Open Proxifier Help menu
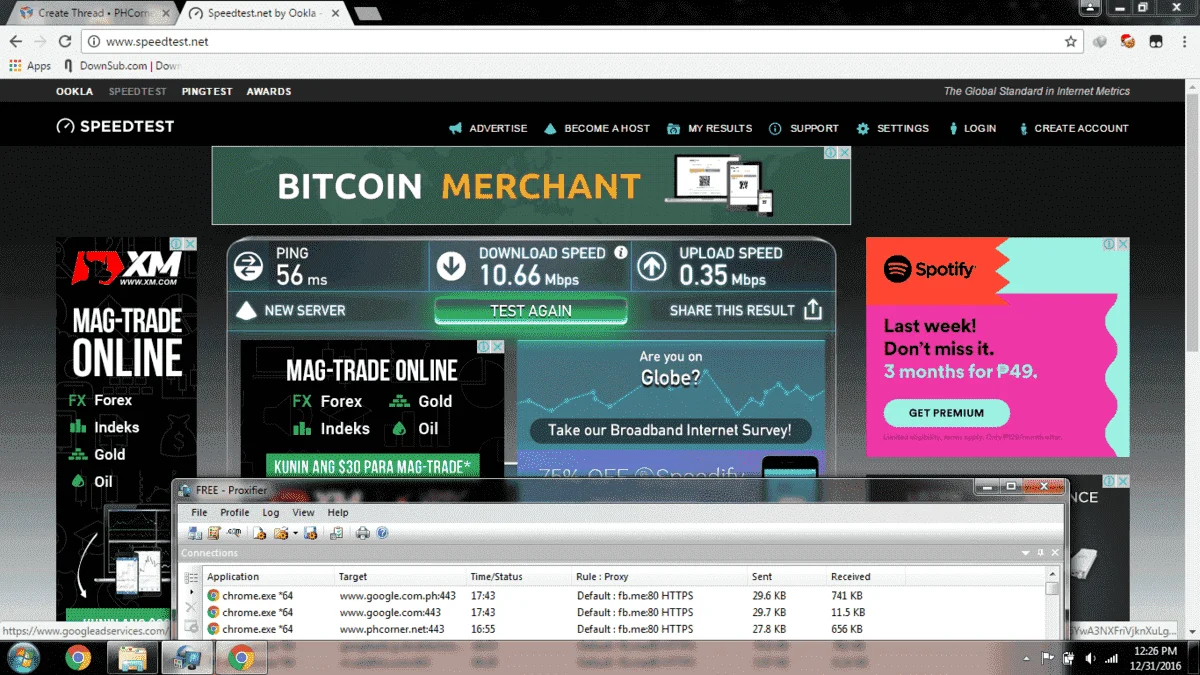Viewport: 1200px width, 675px height. click(338, 512)
